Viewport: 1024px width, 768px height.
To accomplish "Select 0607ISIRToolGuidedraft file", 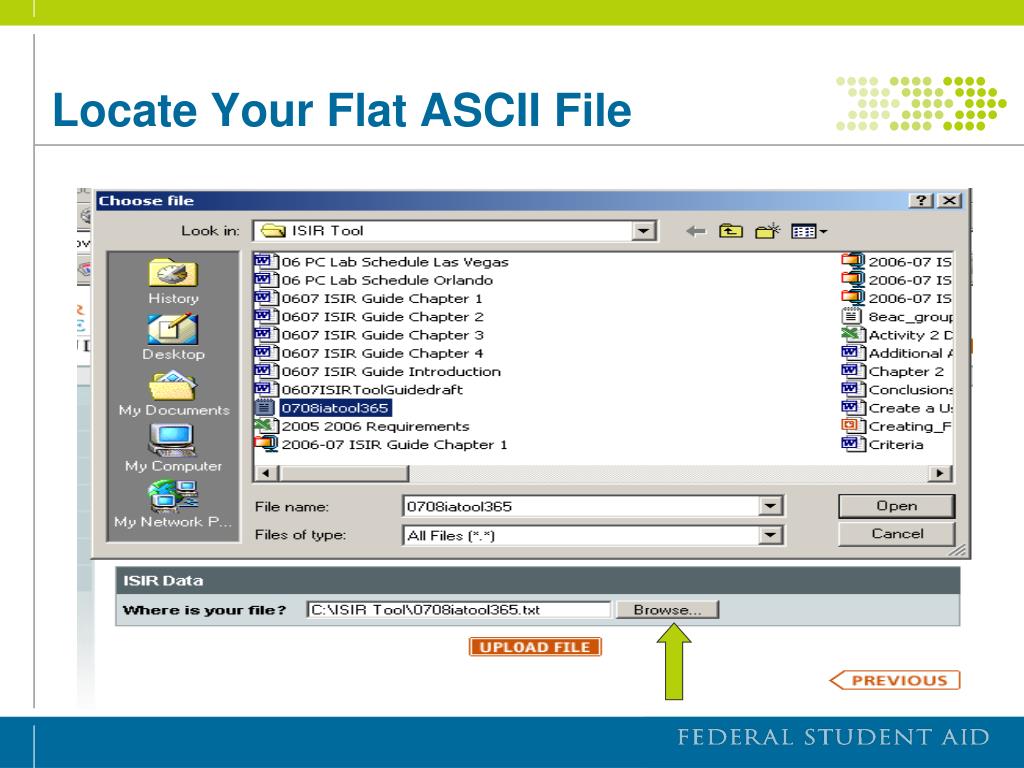I will (359, 390).
